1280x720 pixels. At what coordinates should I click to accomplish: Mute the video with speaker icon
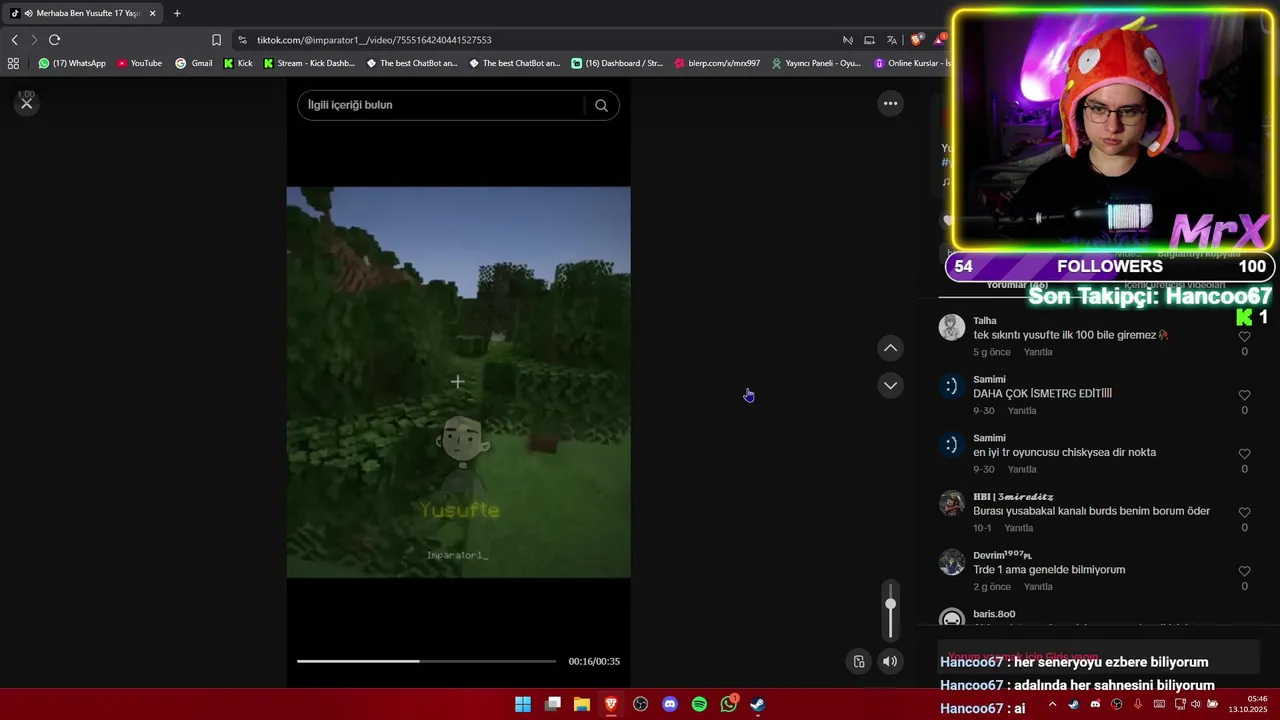(890, 661)
